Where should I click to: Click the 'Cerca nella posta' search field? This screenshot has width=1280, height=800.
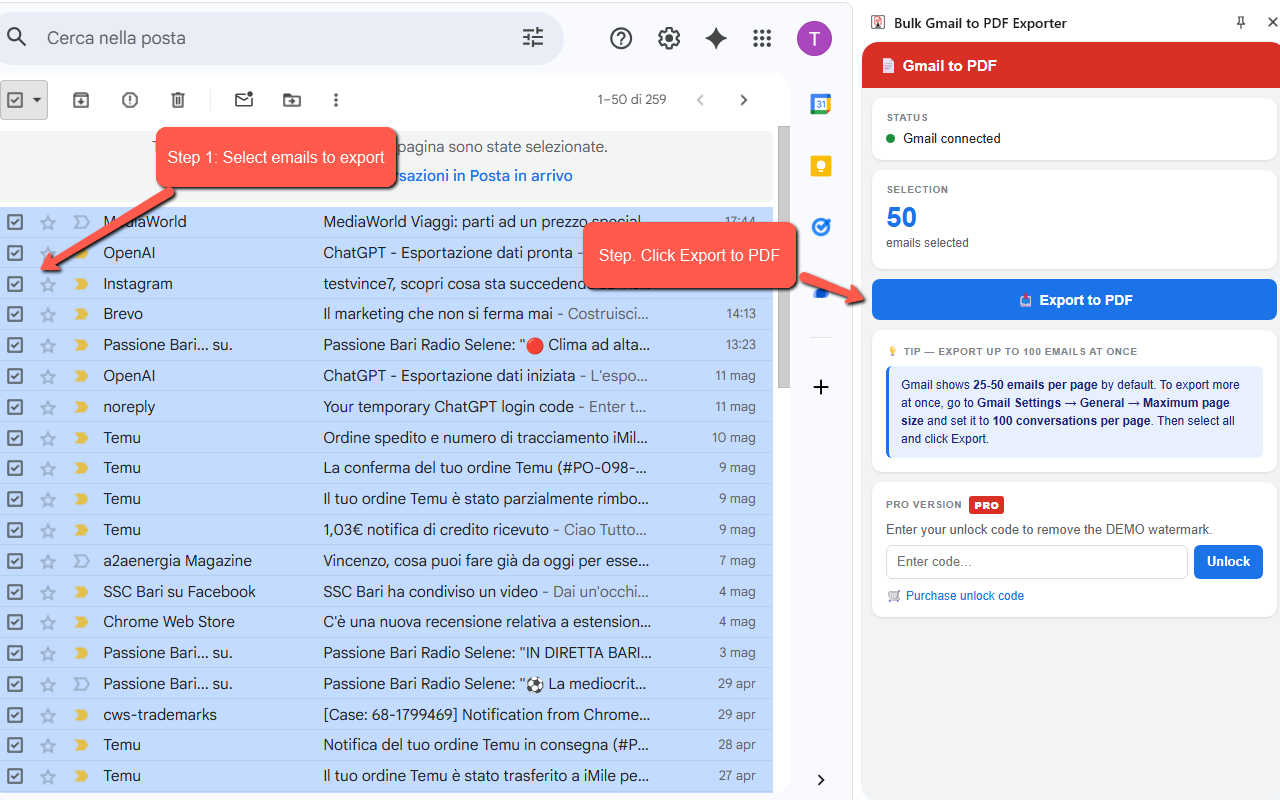click(x=280, y=38)
